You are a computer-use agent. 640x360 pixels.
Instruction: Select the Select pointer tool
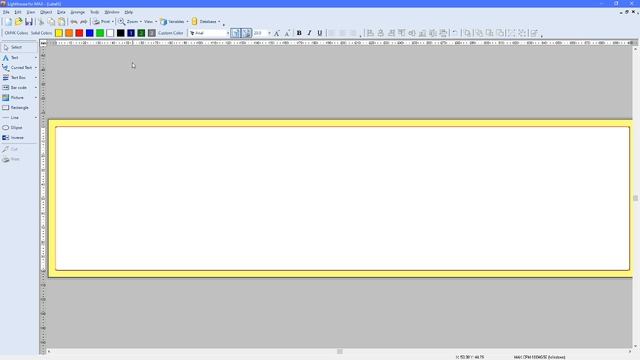[19, 47]
